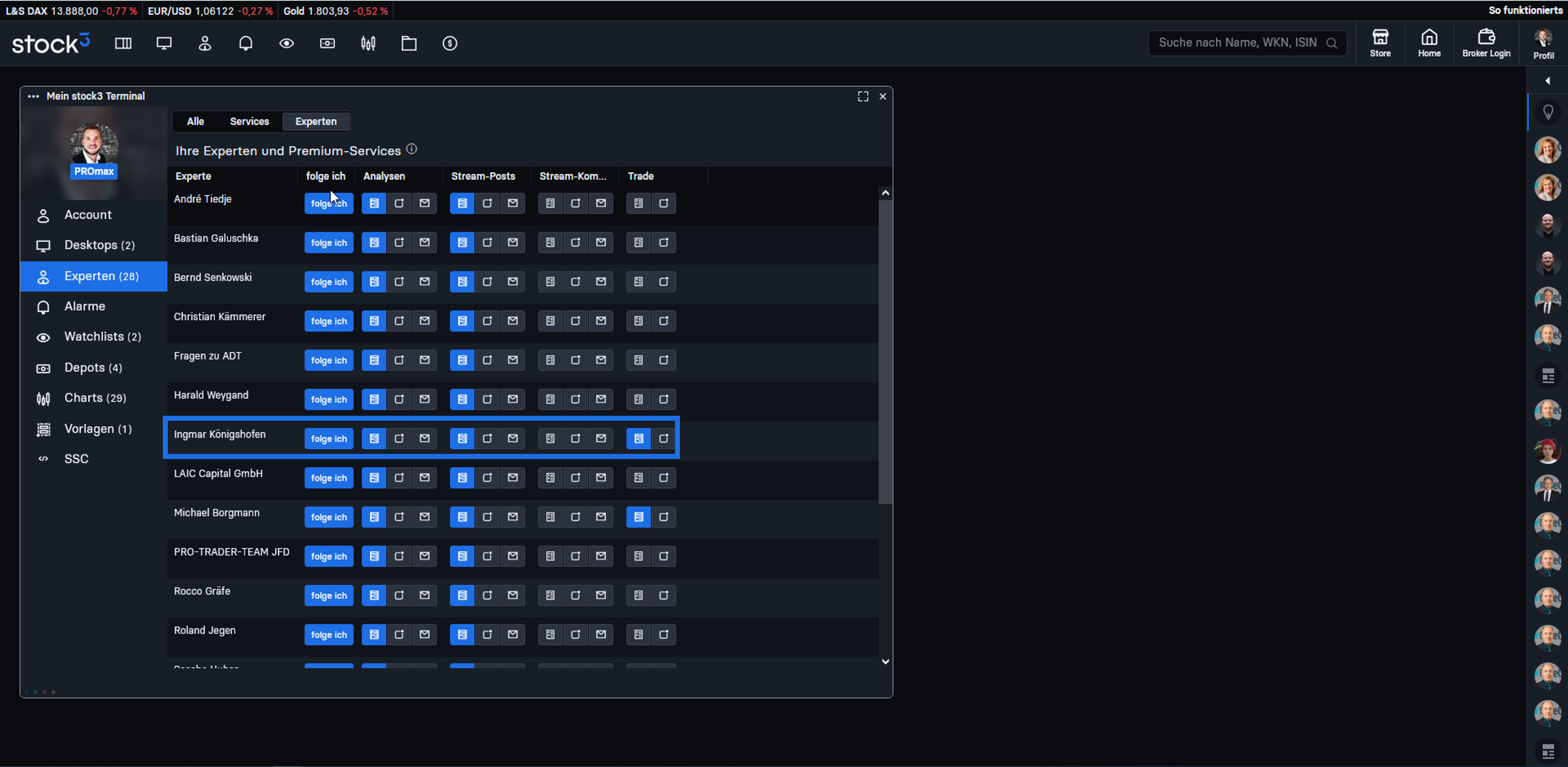This screenshot has width=1568, height=767.
Task: Open Vorlagen (1) in sidebar
Action: pos(94,429)
